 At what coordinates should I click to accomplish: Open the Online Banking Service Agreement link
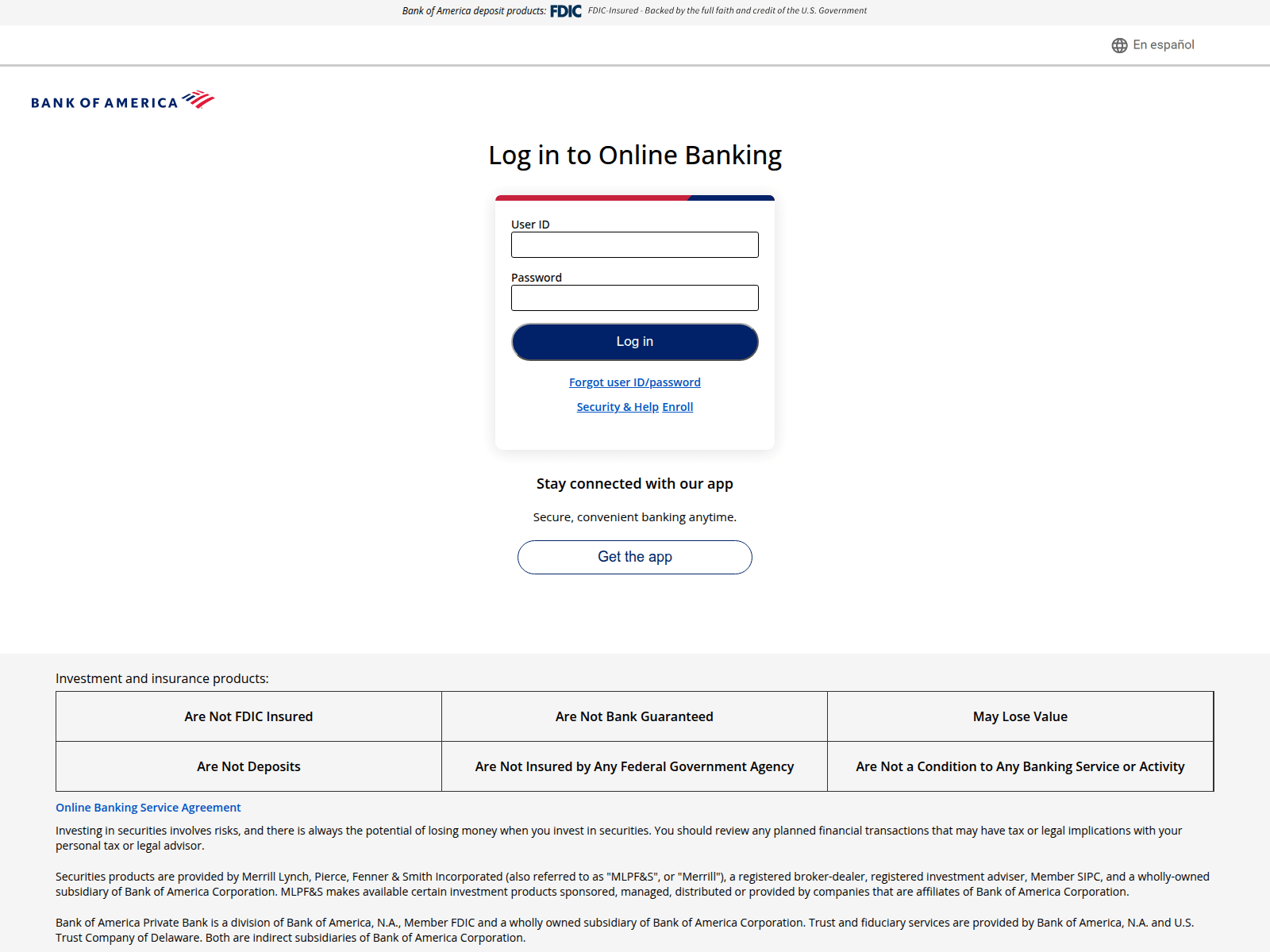click(148, 808)
